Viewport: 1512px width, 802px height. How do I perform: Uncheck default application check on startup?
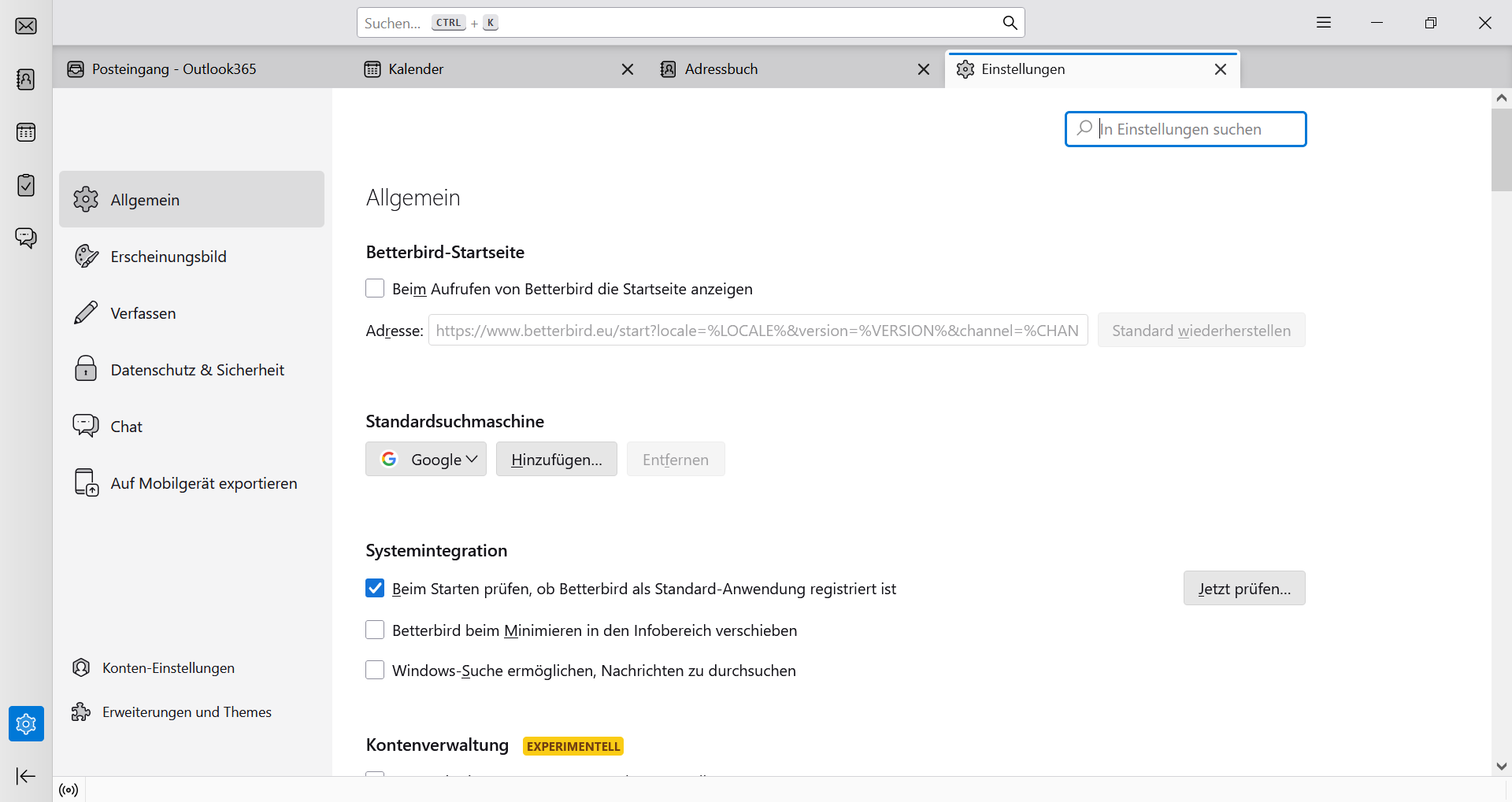(x=375, y=589)
